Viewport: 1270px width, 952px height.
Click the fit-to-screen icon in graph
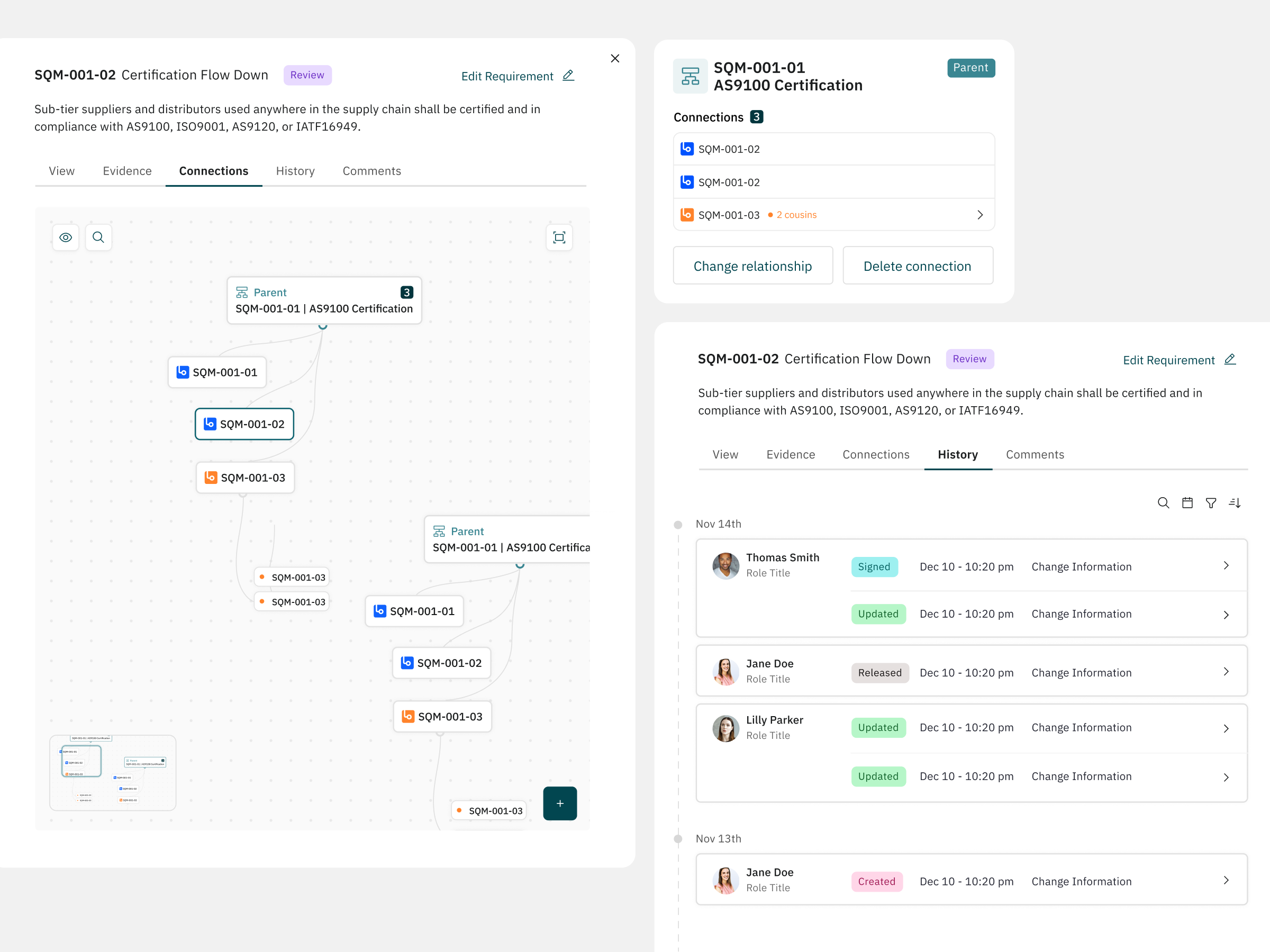click(x=559, y=237)
